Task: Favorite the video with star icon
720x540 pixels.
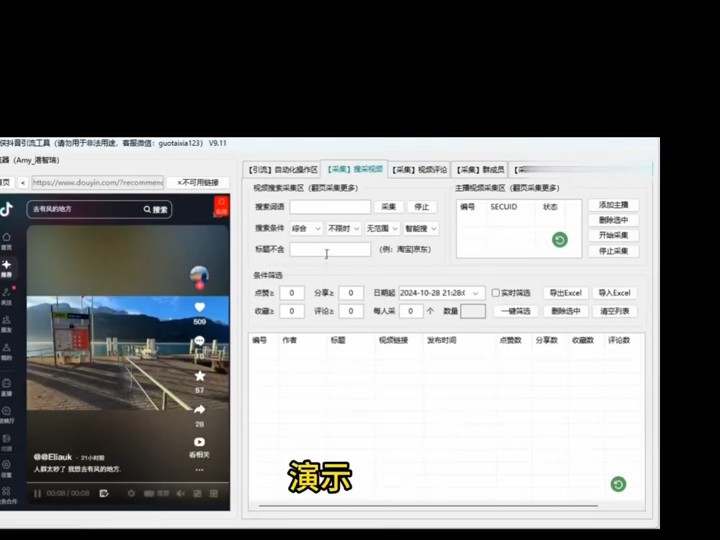Action: point(200,376)
